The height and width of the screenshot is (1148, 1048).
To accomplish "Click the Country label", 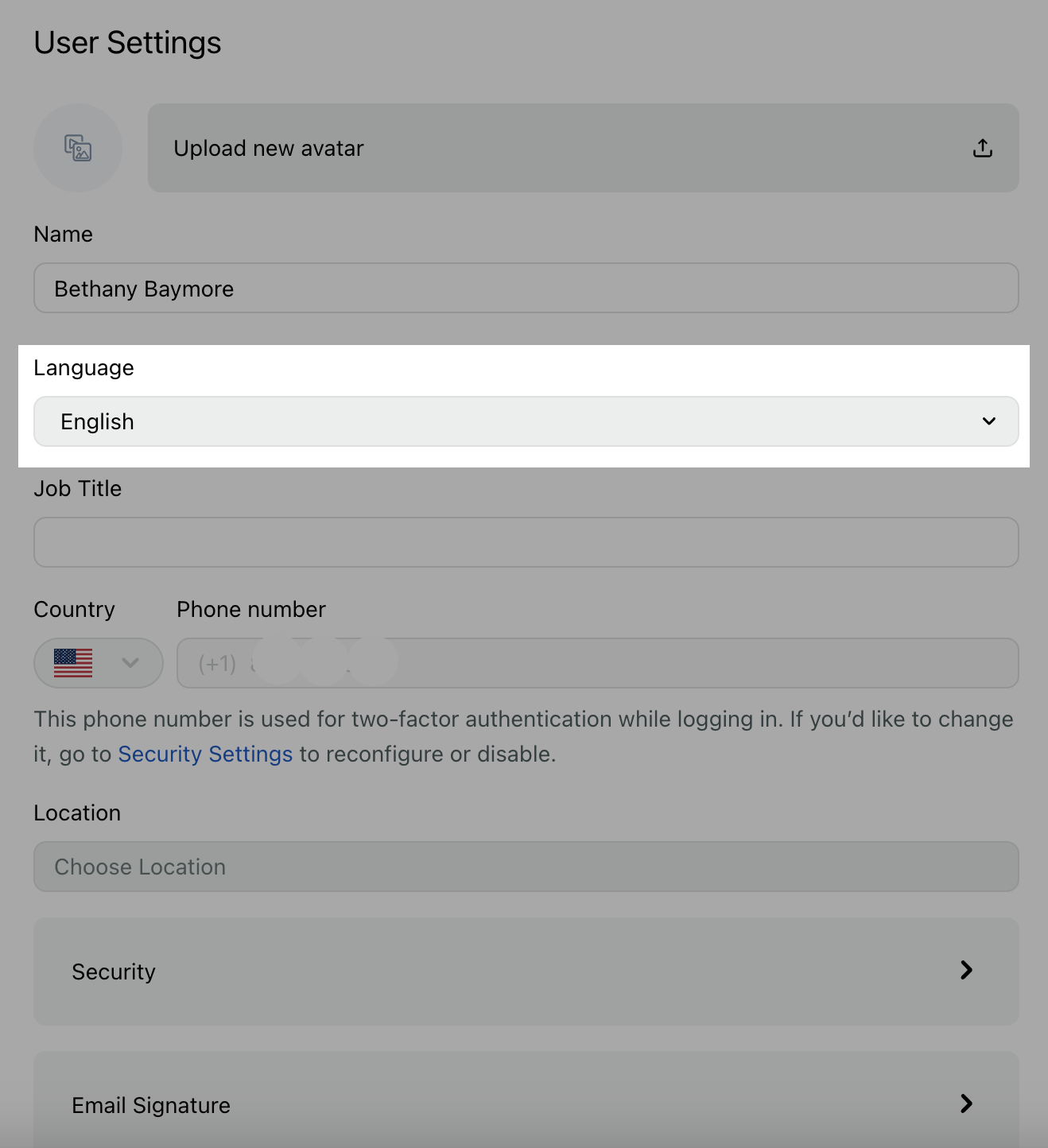I will tap(74, 610).
